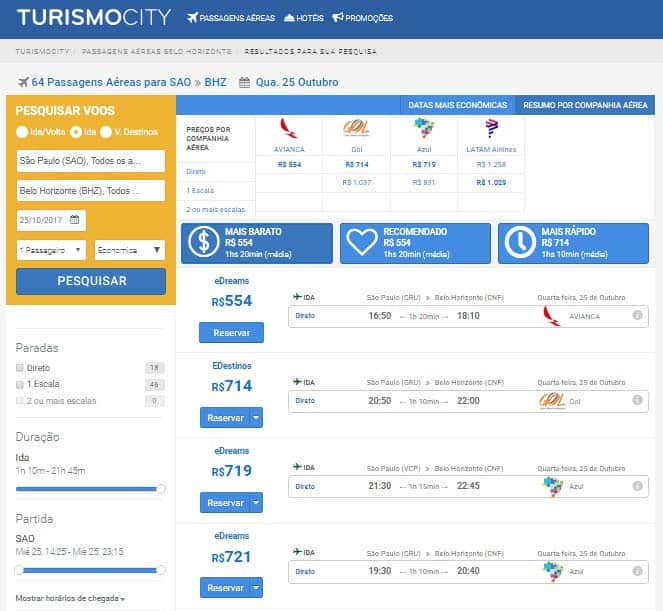Click the Partida slider right handle
This screenshot has width=663, height=611.
[161, 570]
